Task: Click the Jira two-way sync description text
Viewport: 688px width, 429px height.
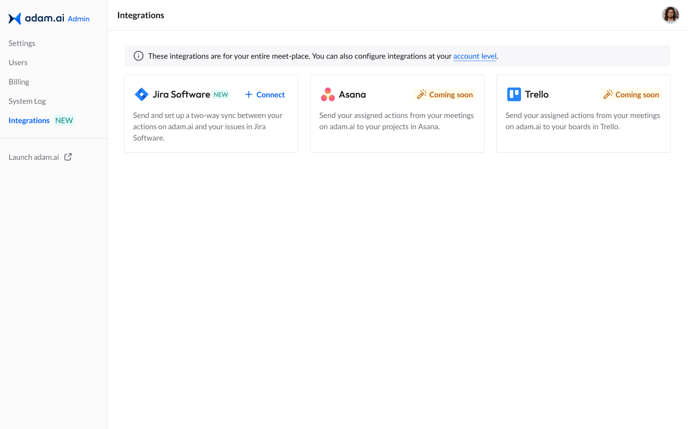Action: pos(208,126)
